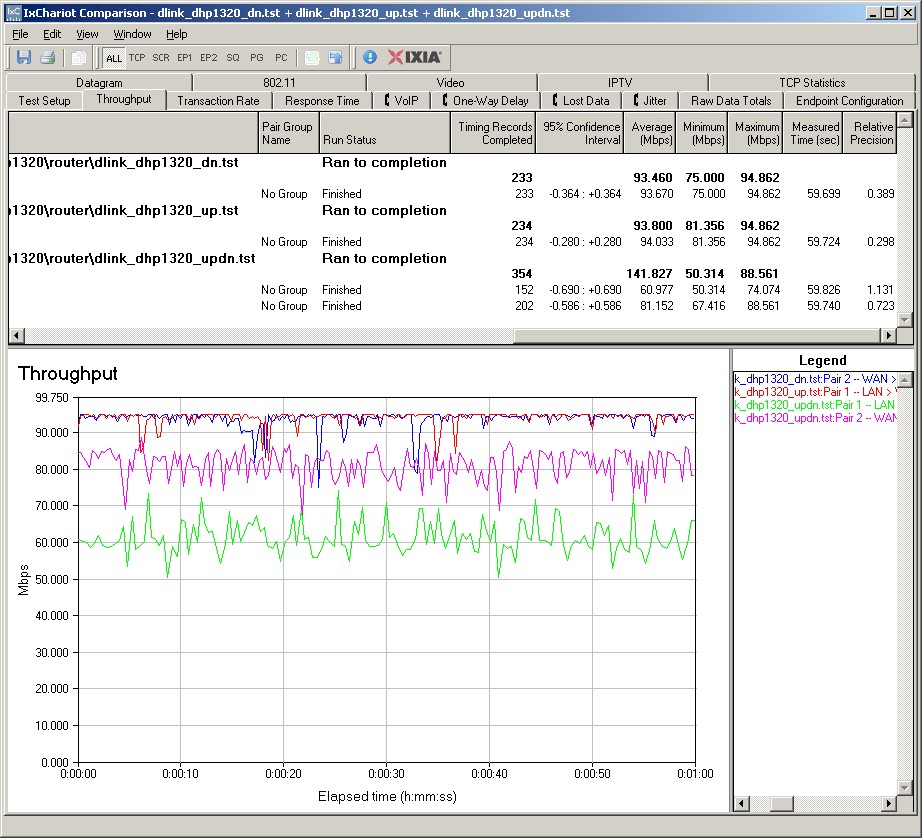Image resolution: width=922 pixels, height=838 pixels.
Task: Click the green export toolbar icon
Action: coord(312,57)
